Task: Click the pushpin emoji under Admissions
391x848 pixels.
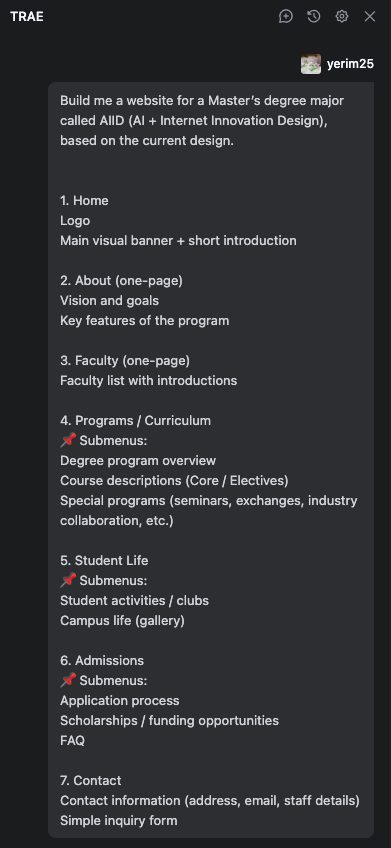Action: (x=68, y=680)
